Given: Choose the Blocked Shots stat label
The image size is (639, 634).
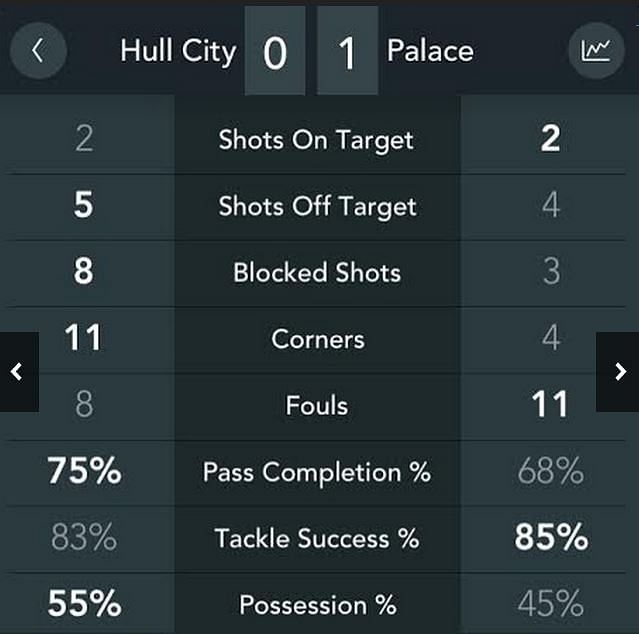Looking at the screenshot, I should 317,272.
